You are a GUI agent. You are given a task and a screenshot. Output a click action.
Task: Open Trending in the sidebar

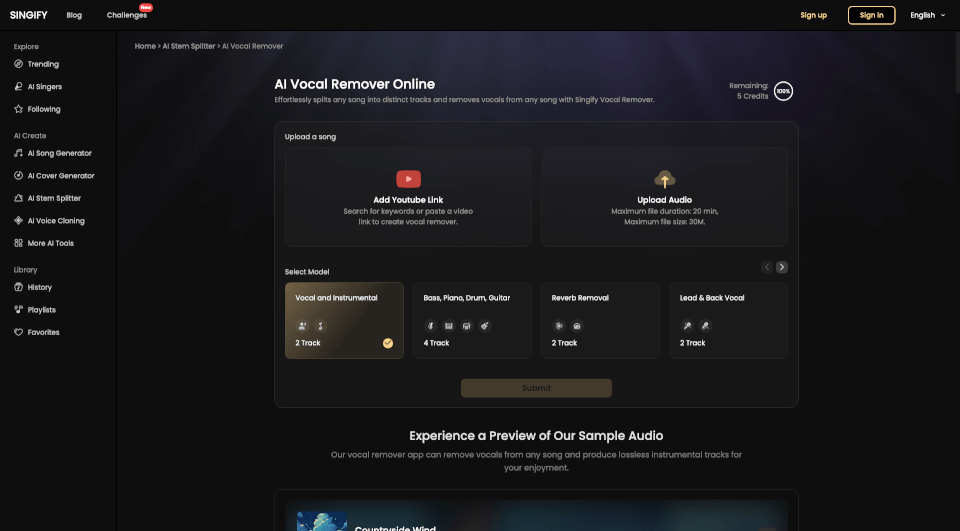click(x=43, y=64)
